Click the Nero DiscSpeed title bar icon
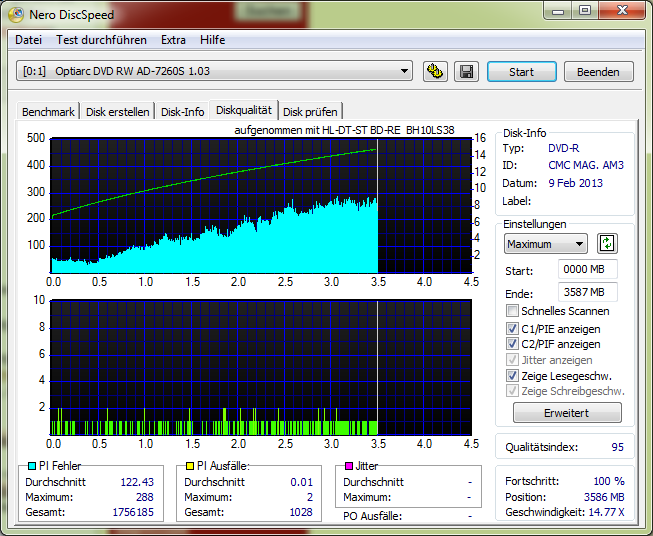Image resolution: width=653 pixels, height=536 pixels. coord(16,14)
